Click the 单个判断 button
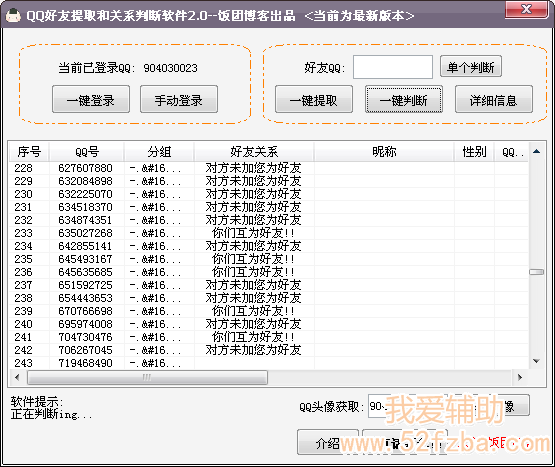 [471, 66]
